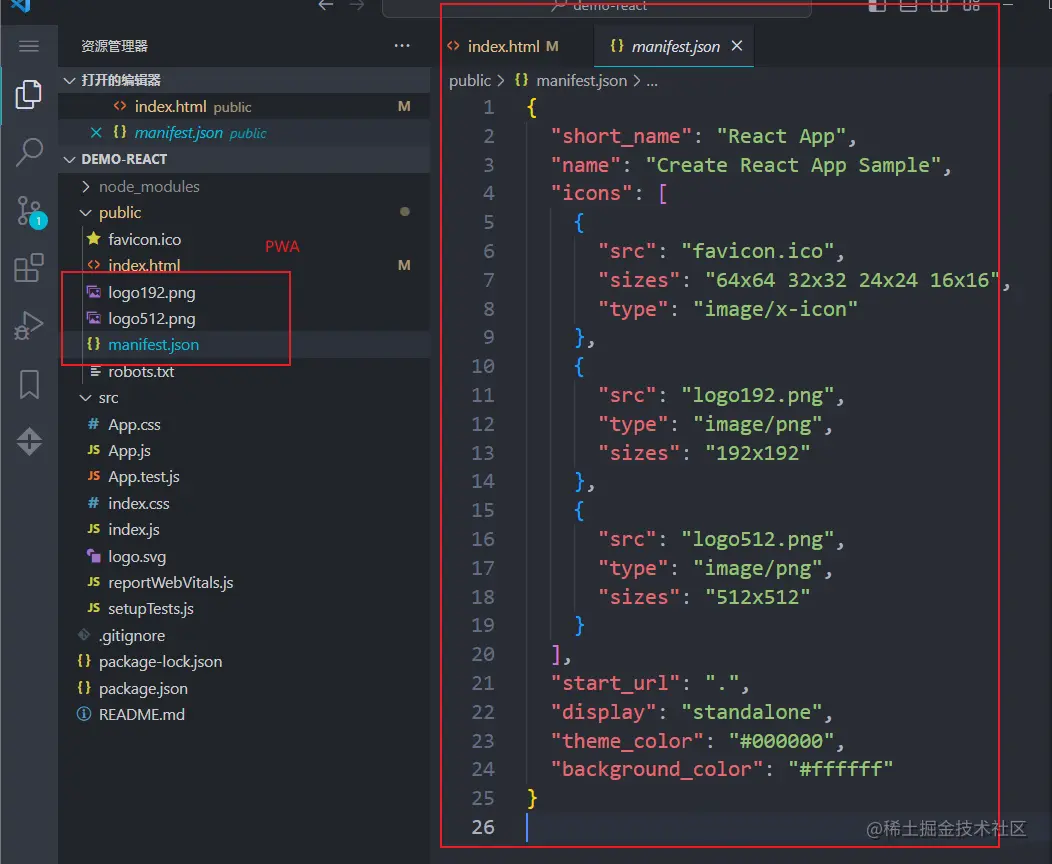1052x864 pixels.
Task: Open README.md file
Action: 244,715
